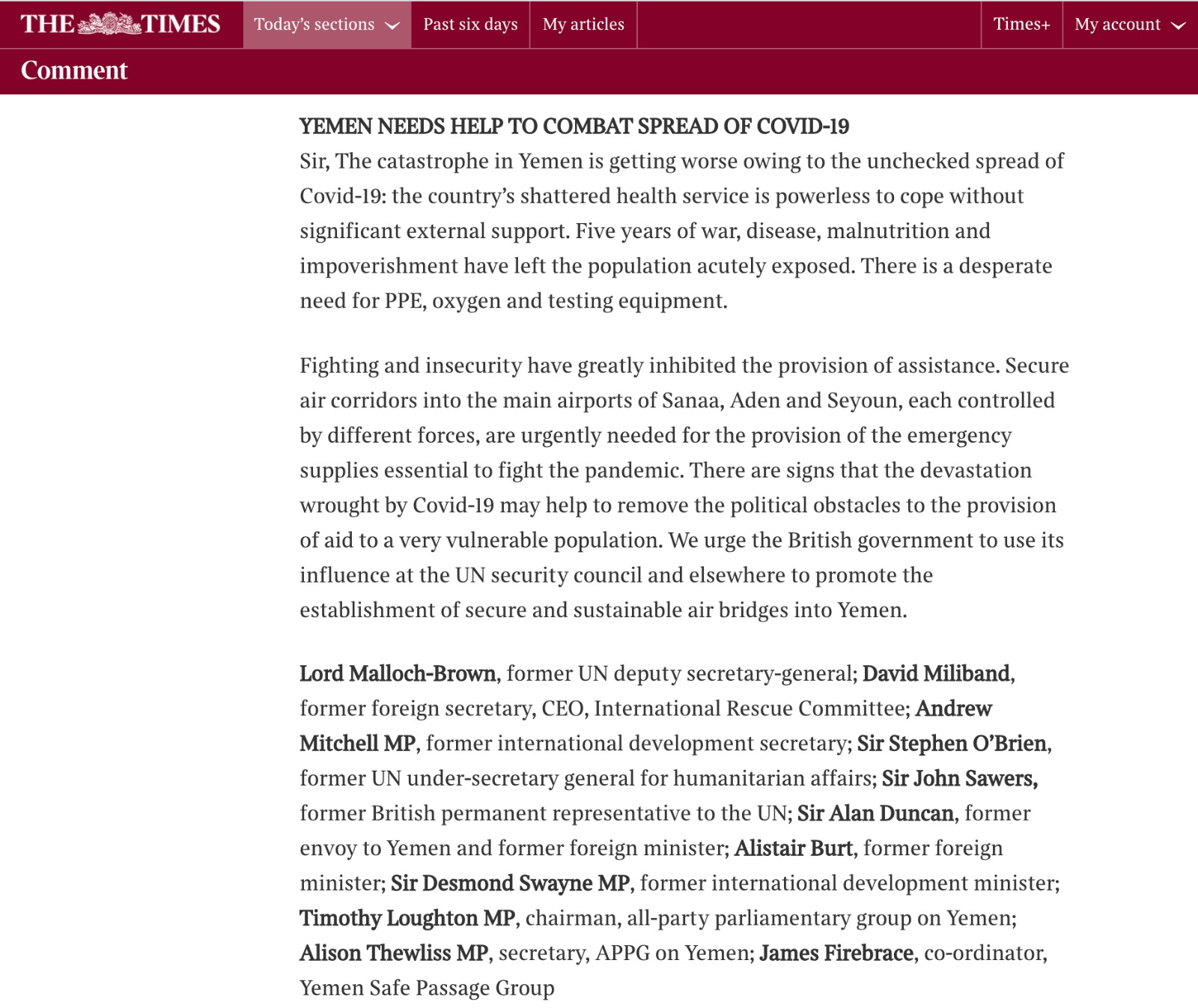This screenshot has height=1008, width=1198.
Task: Open the Today's sections menu label
Action: [x=314, y=24]
